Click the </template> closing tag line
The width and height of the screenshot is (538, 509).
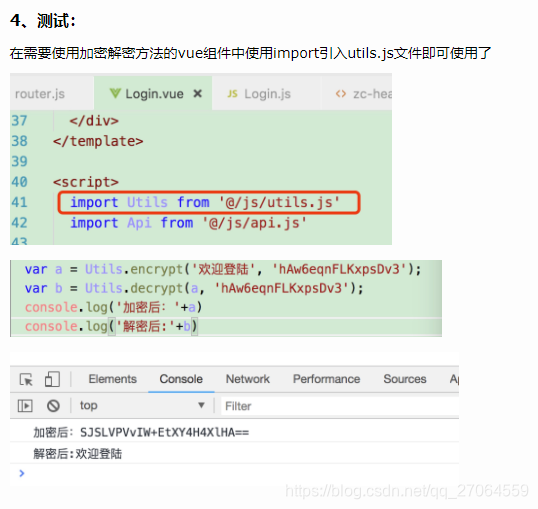tap(98, 141)
